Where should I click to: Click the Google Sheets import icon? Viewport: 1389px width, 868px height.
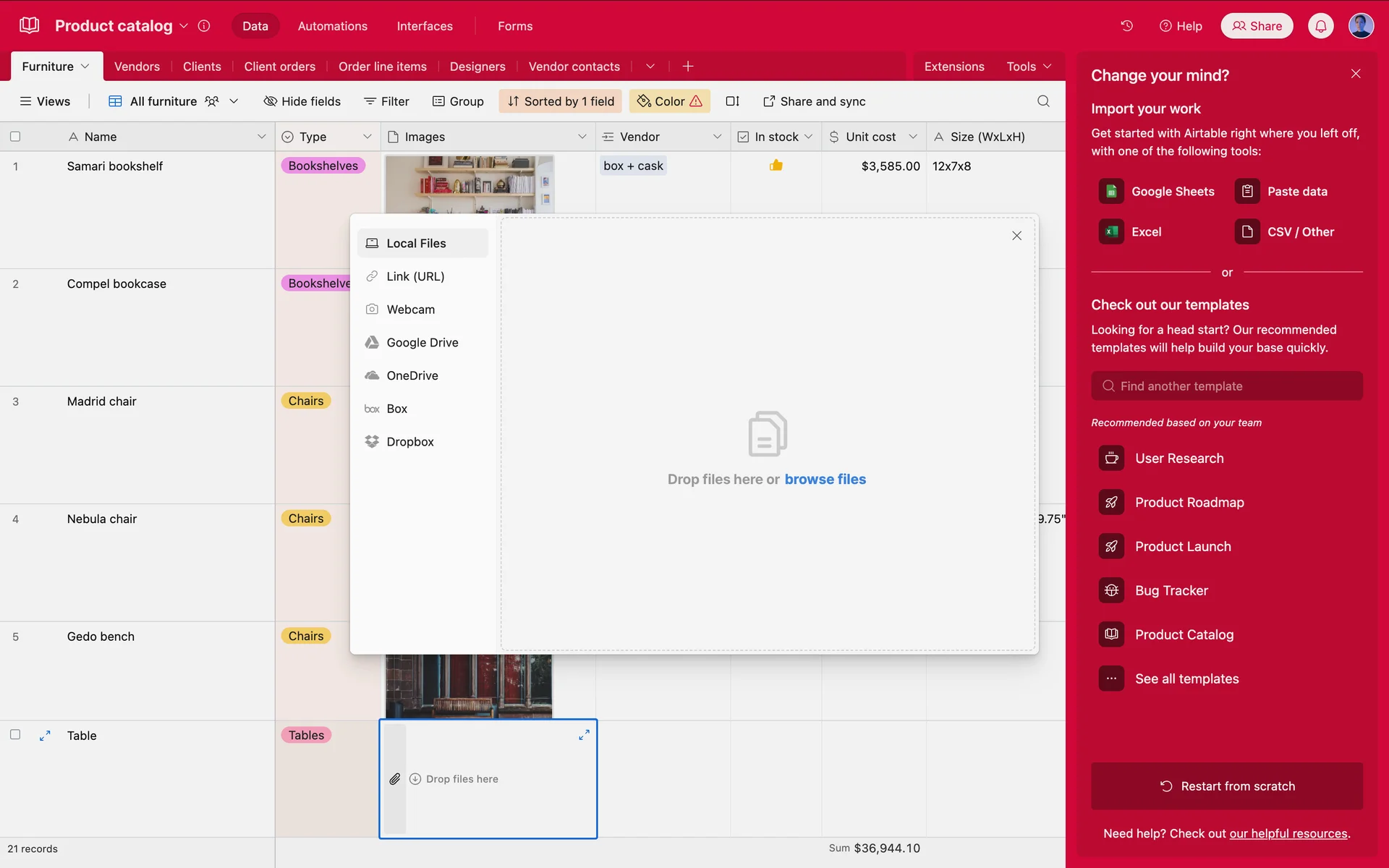1111,192
